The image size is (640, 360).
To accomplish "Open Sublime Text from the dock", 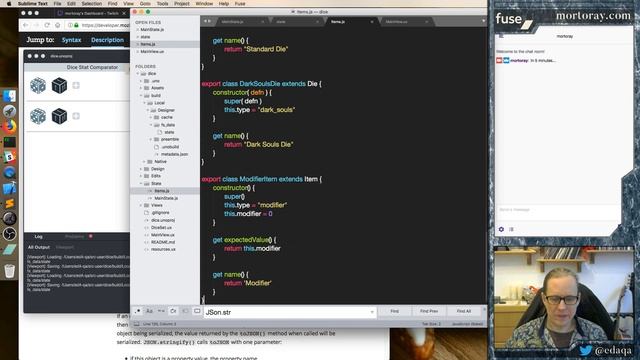I will (9, 203).
